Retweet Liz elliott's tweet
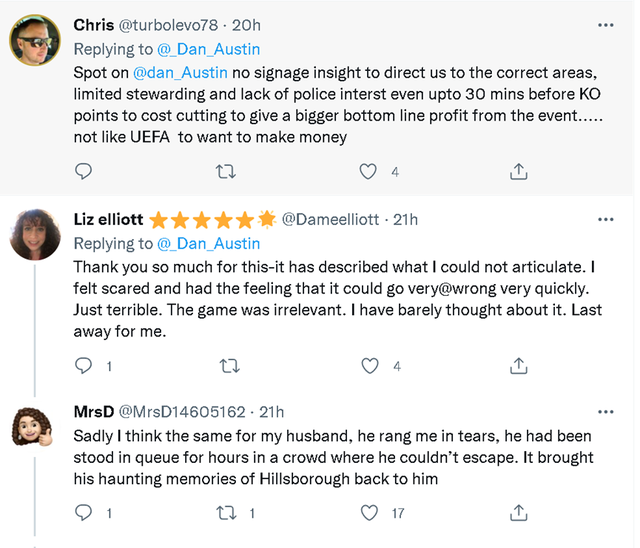 point(228,366)
